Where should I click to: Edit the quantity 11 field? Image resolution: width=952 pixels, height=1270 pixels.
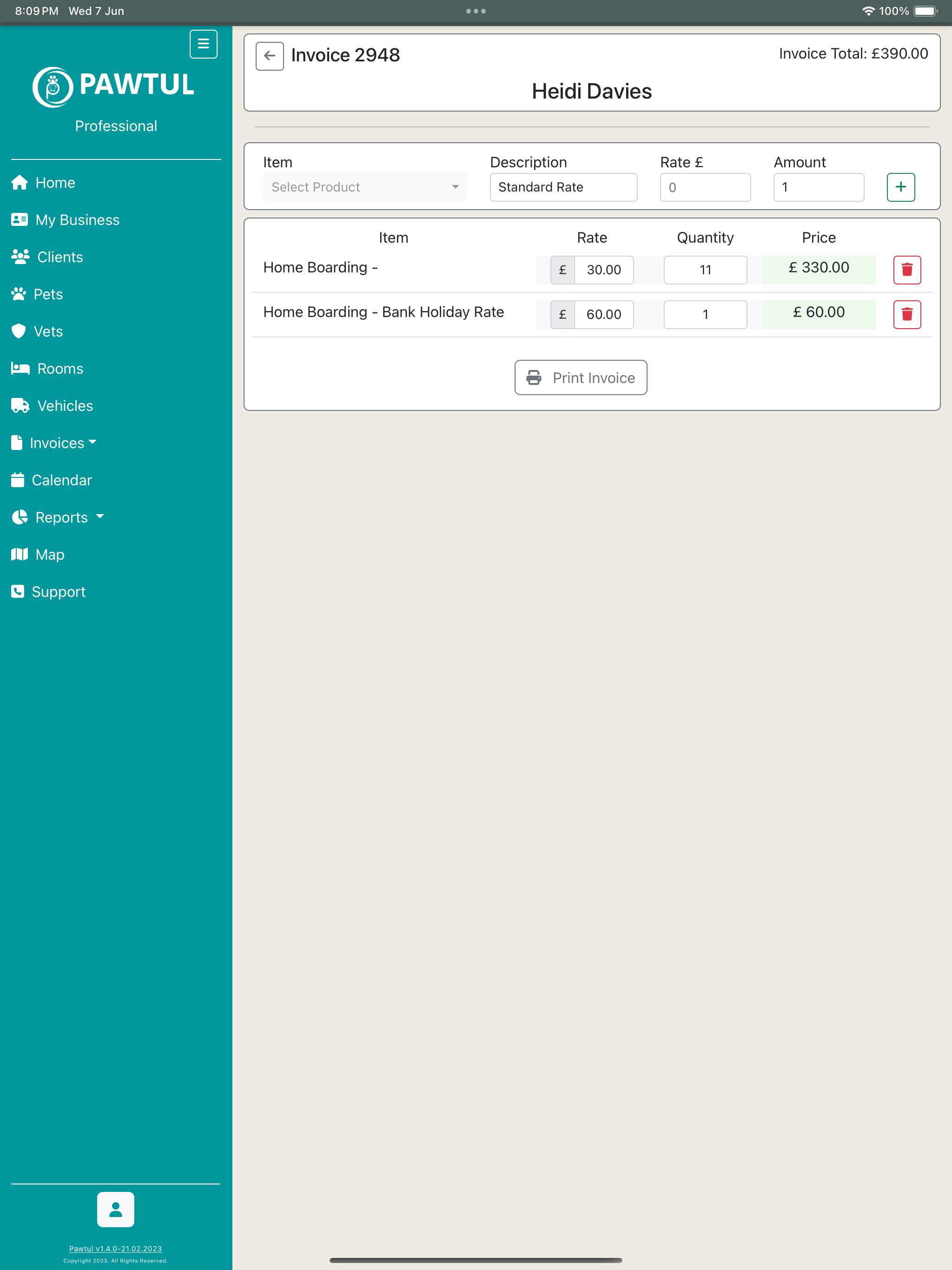(x=705, y=270)
